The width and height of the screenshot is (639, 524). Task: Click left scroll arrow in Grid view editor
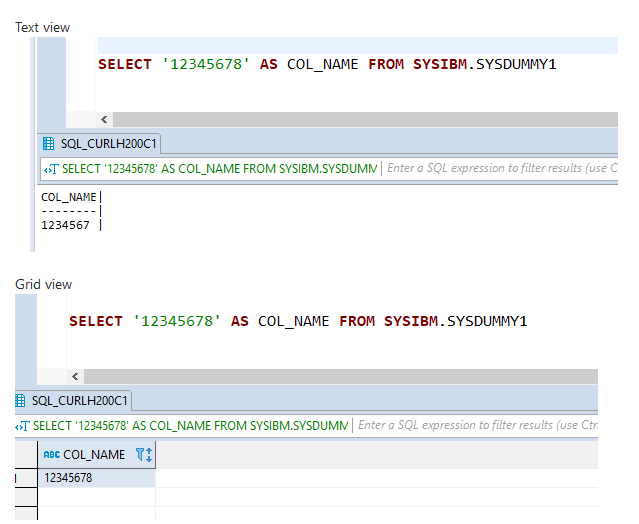75,376
